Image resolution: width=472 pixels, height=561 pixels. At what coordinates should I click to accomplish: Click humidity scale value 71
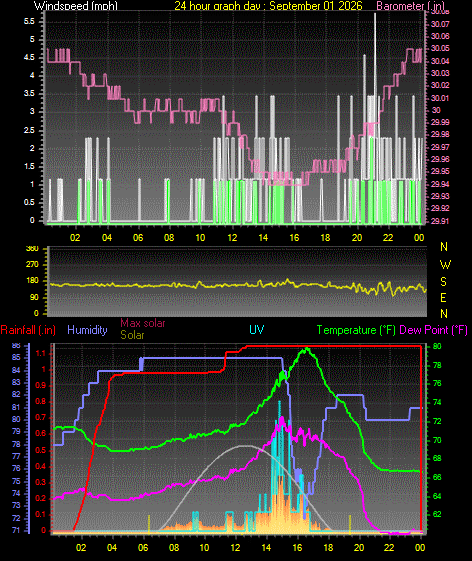(x=16, y=530)
